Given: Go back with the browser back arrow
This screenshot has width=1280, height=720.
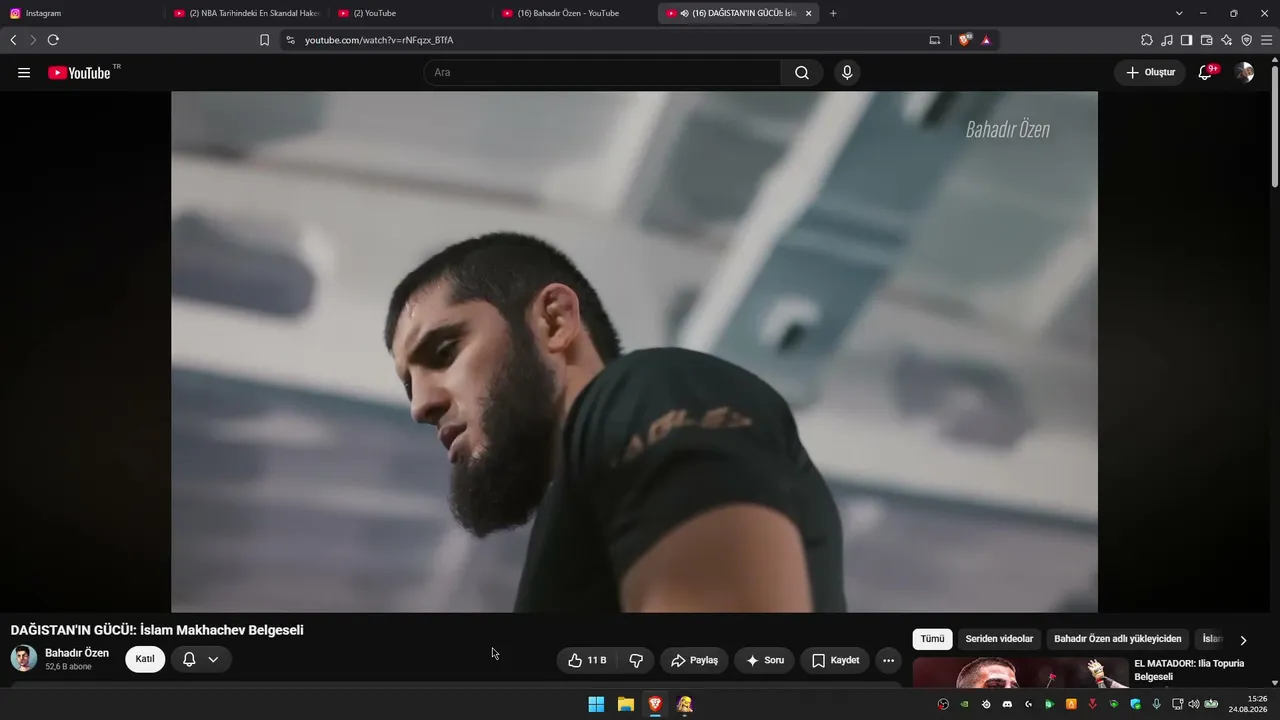Looking at the screenshot, I should point(13,40).
